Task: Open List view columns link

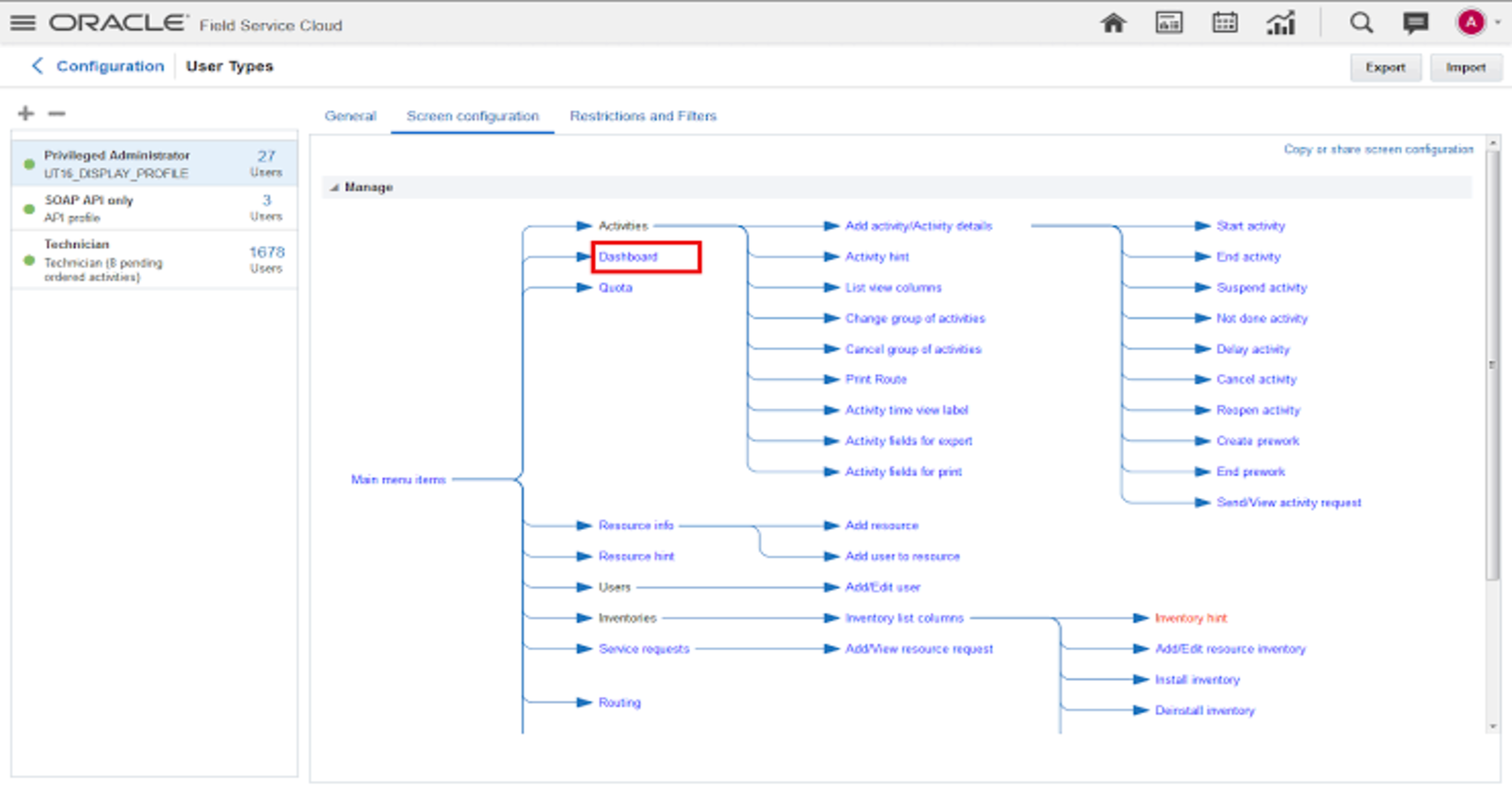Action: point(893,287)
